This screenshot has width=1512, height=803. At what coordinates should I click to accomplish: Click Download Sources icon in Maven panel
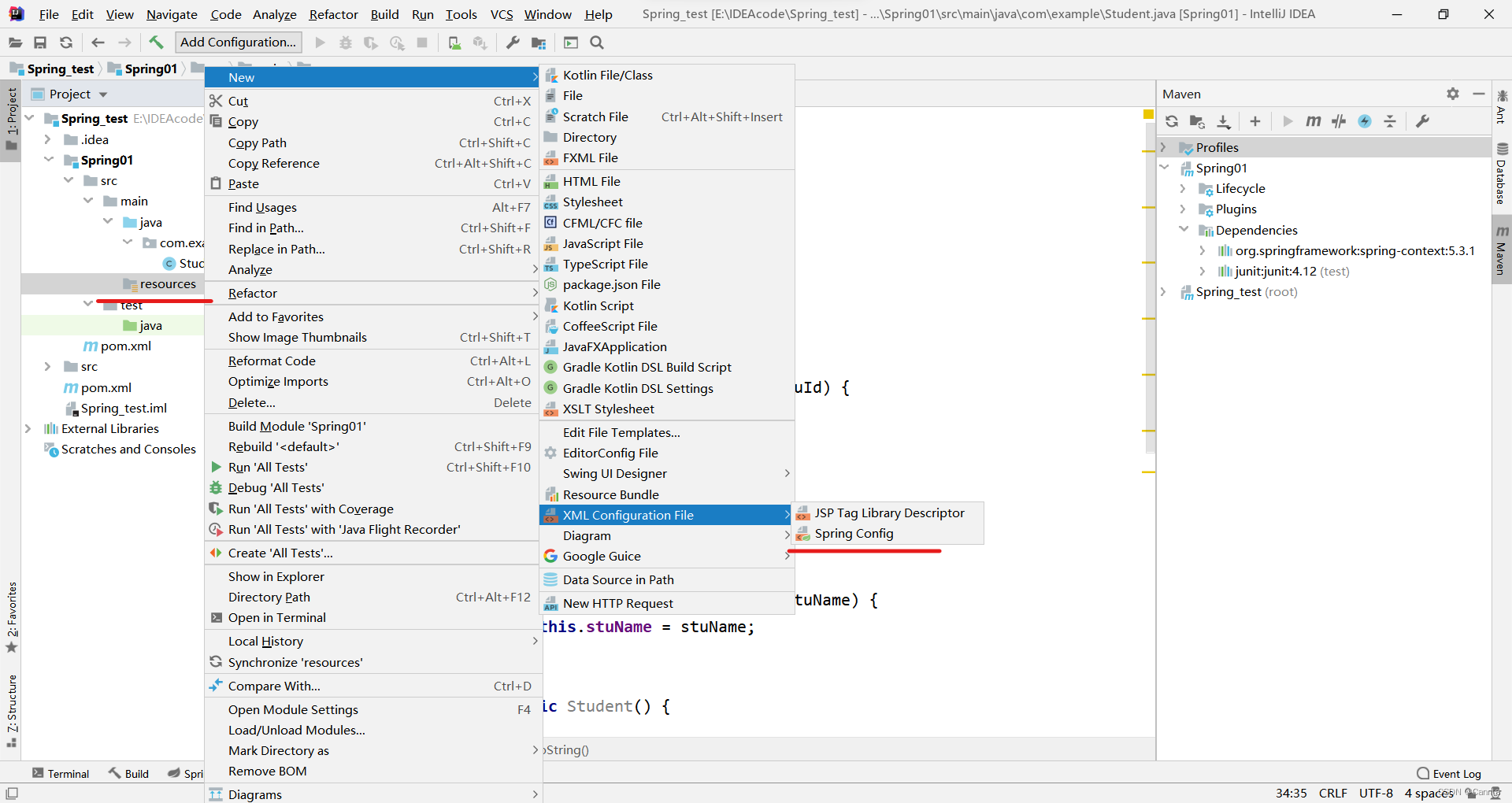pos(1223,121)
